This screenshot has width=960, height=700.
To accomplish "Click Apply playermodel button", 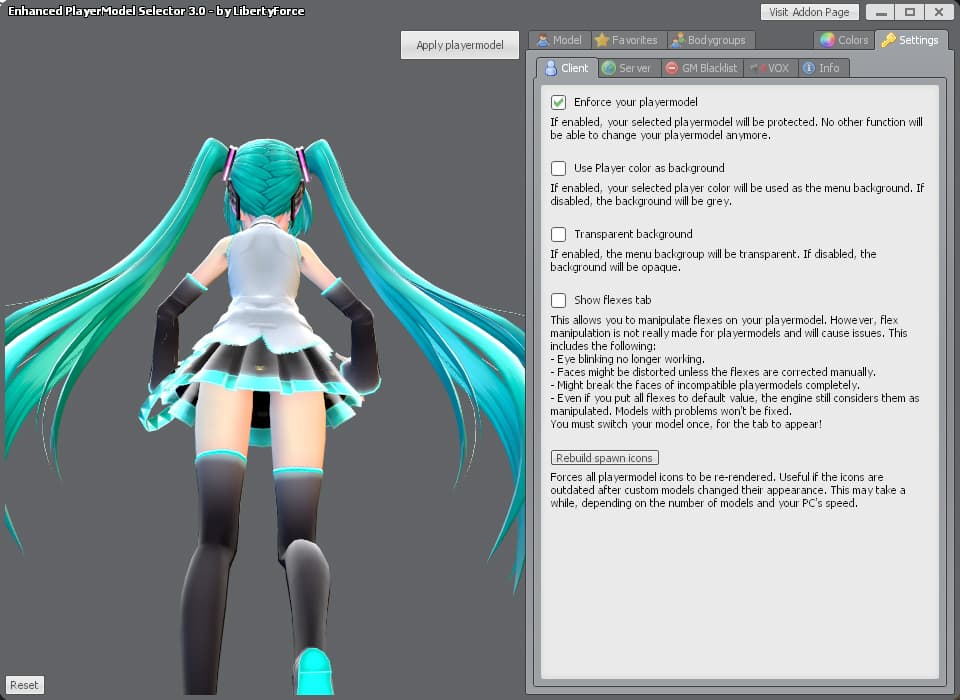I will [460, 45].
